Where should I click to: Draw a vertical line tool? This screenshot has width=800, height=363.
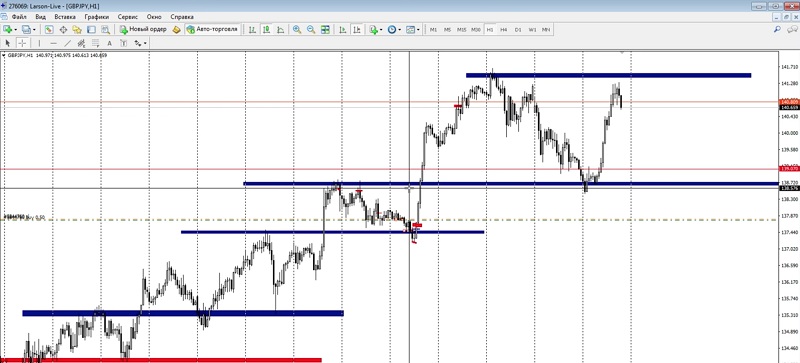coord(39,43)
